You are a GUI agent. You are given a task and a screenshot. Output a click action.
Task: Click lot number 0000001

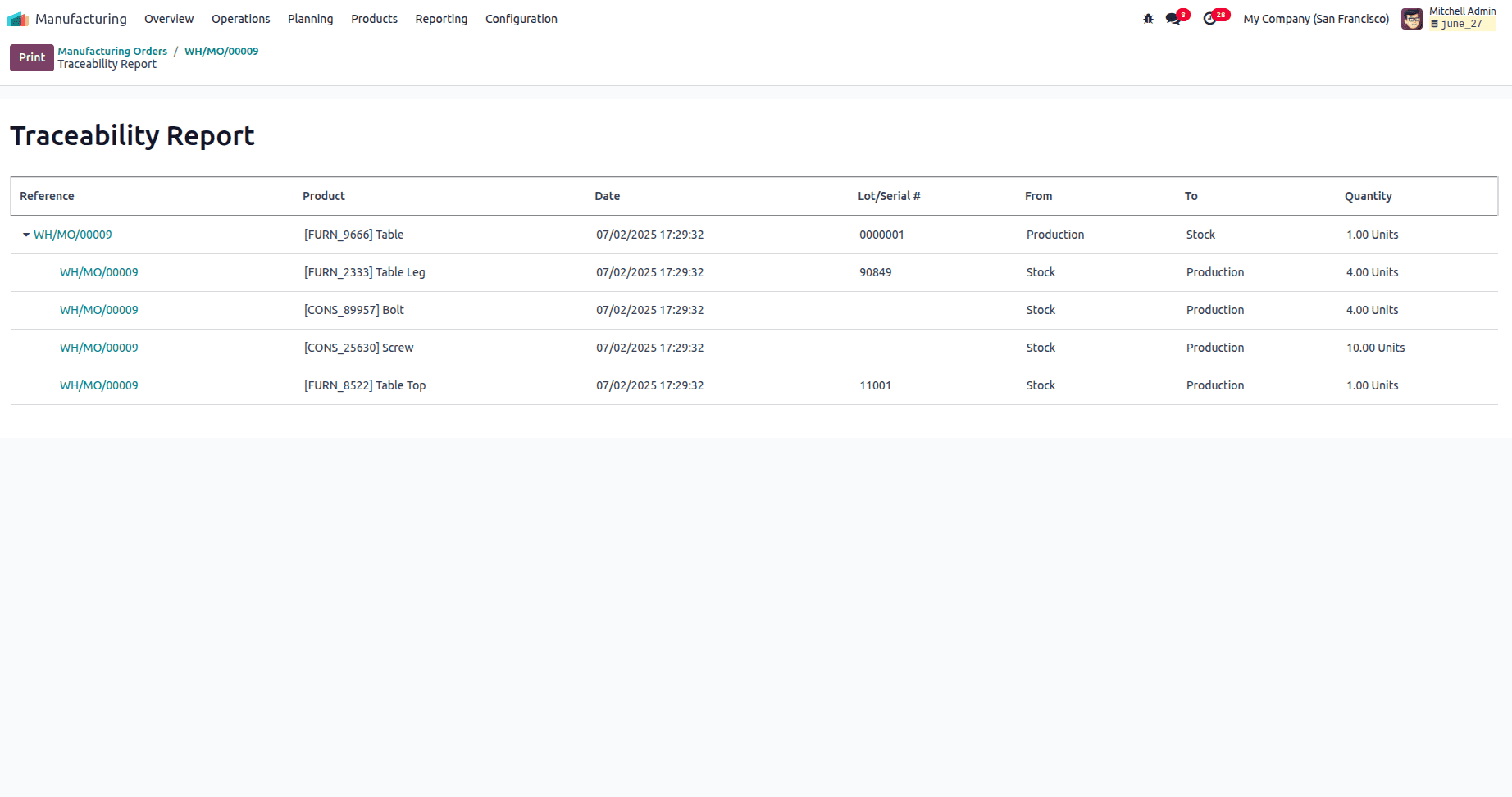tap(881, 235)
